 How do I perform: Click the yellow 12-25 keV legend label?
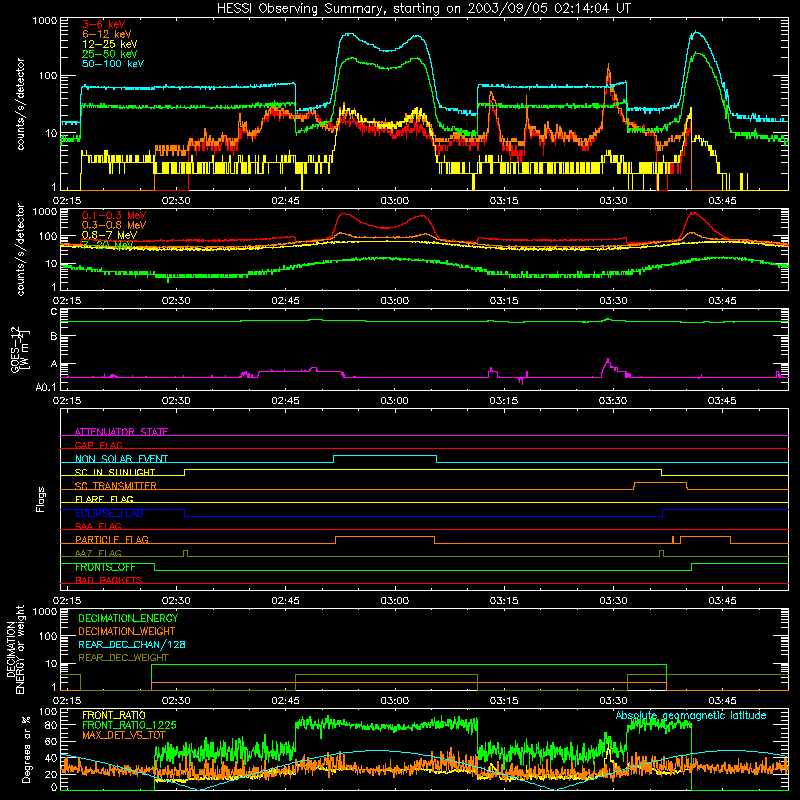(x=110, y=44)
